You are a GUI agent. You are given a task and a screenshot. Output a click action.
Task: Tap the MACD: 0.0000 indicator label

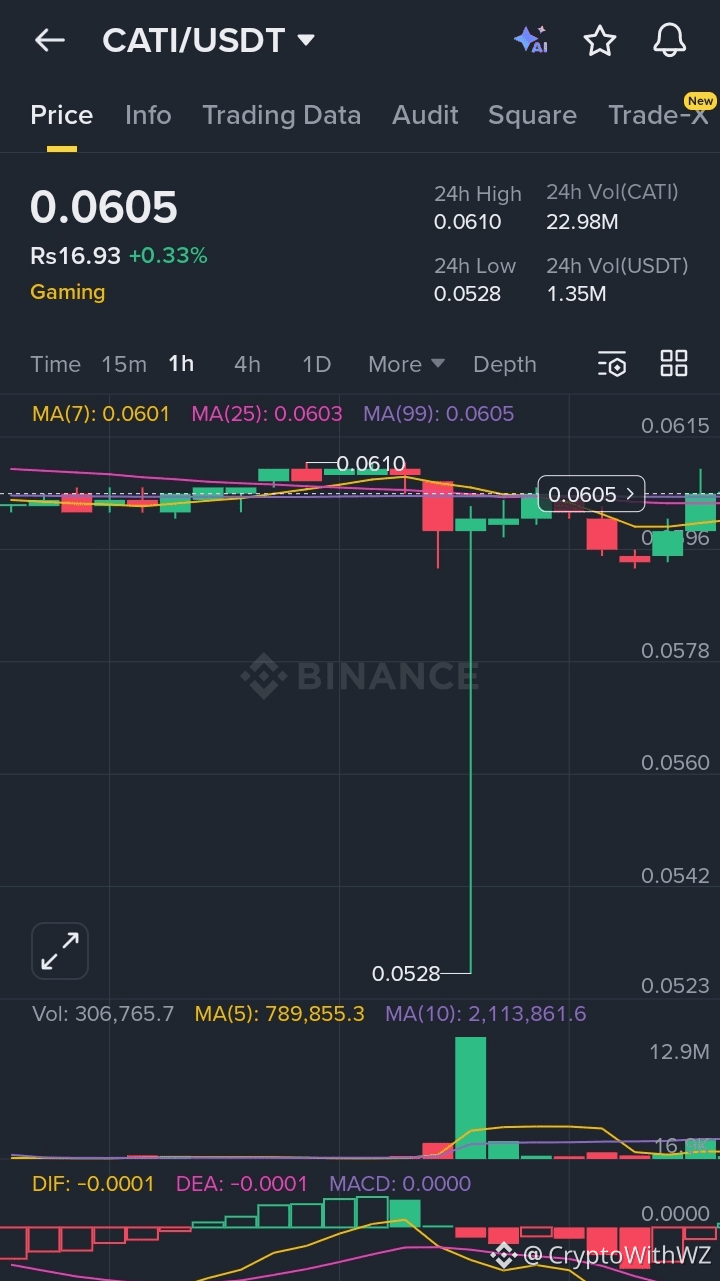400,1184
